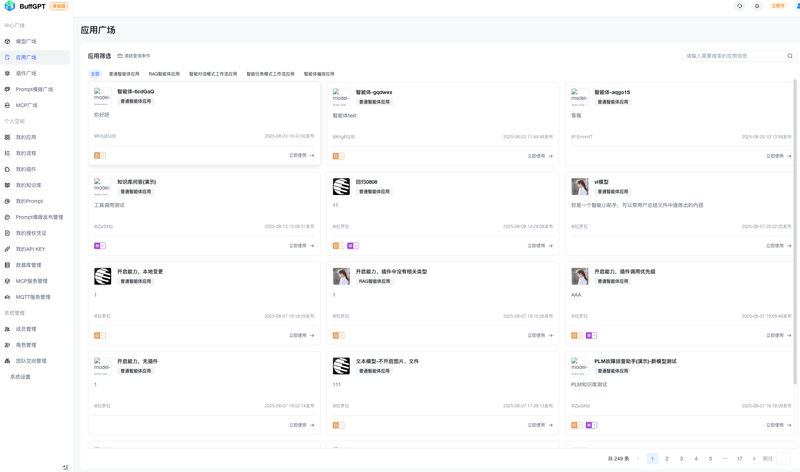Open the 开启能力、插件中没有相关类型 card title
Viewport: 800px width, 472px height.
click(x=391, y=272)
